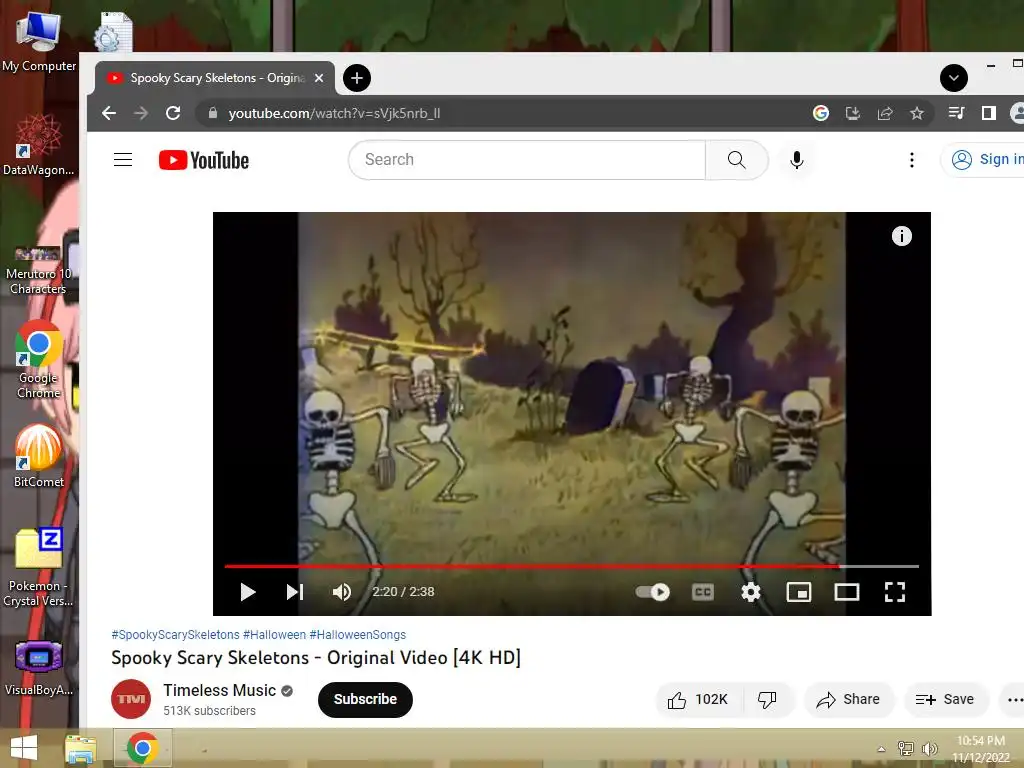
Task: Mute the video volume speaker icon
Action: [x=342, y=592]
